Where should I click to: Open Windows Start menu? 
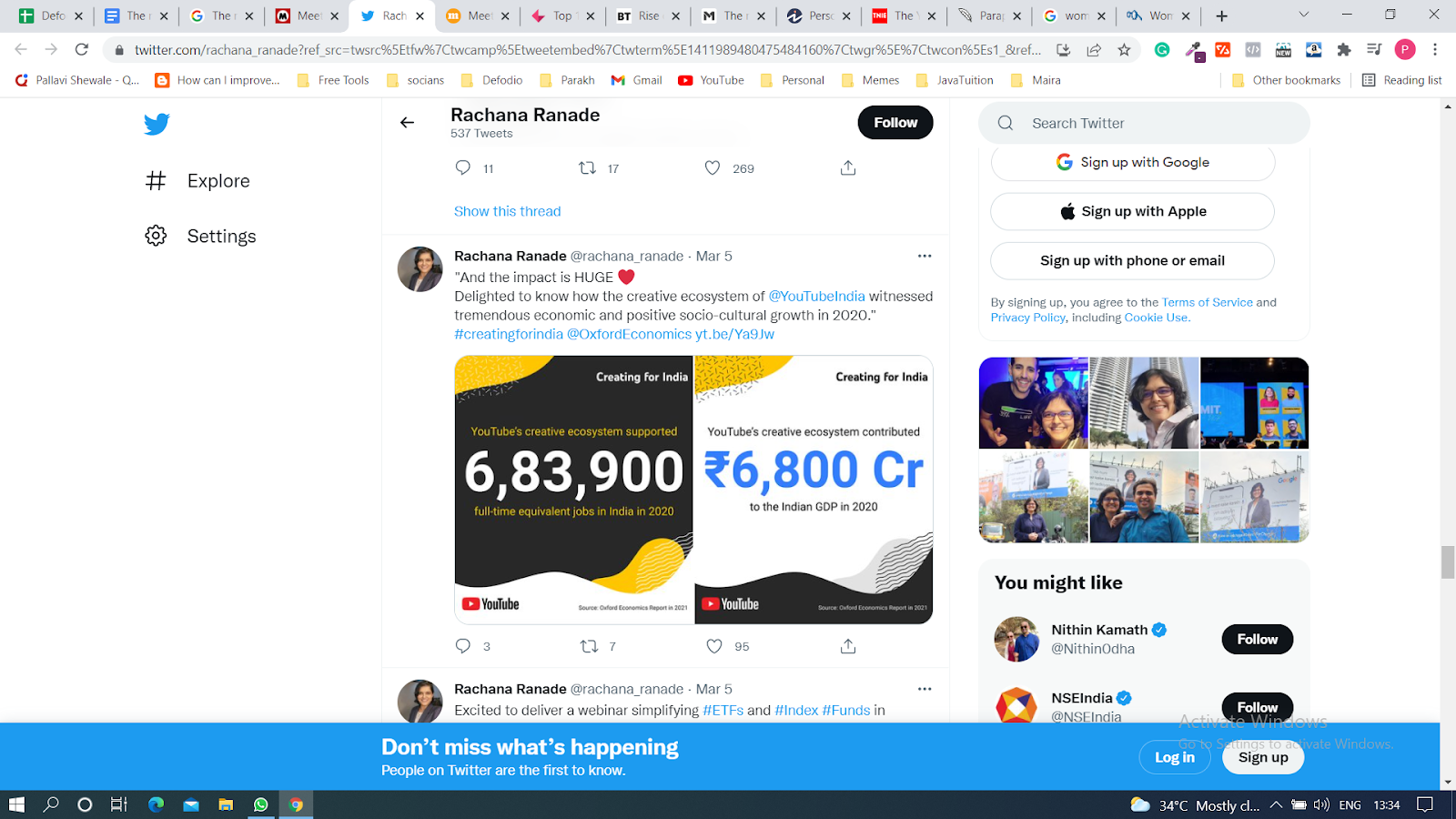(x=16, y=804)
